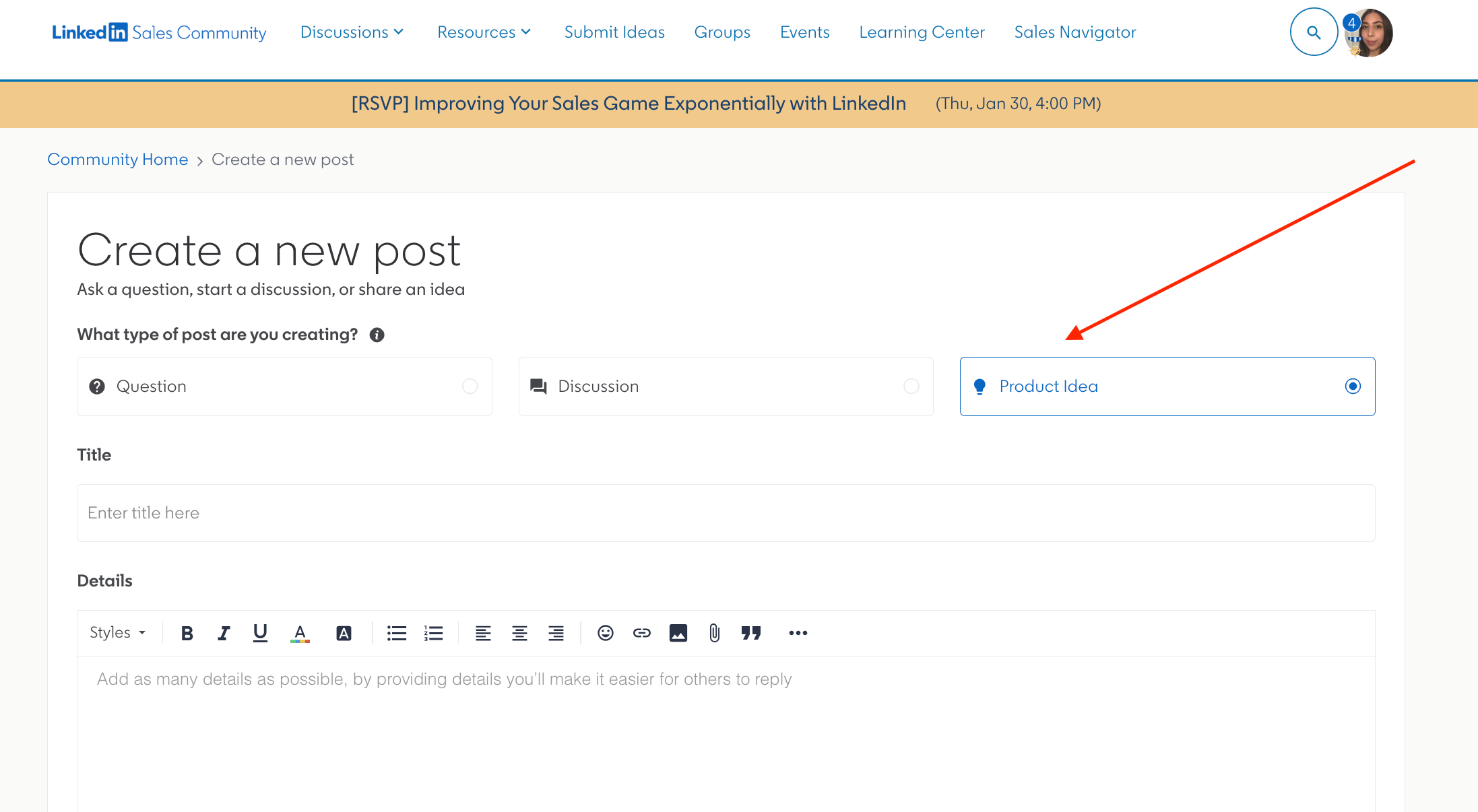The image size is (1478, 812).
Task: Open the RSVP event banner link
Action: point(629,104)
